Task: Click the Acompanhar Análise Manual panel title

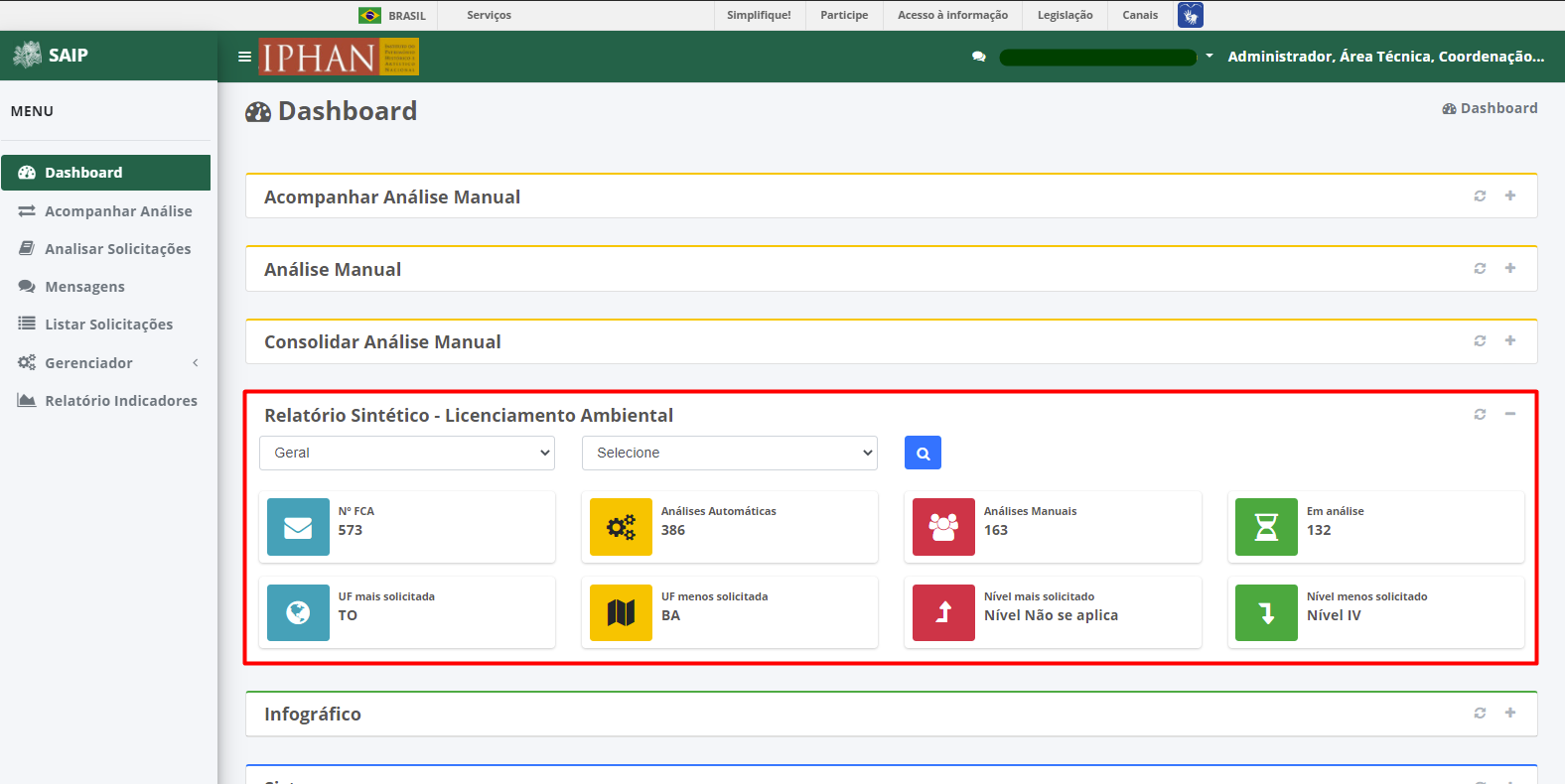Action: point(392,197)
